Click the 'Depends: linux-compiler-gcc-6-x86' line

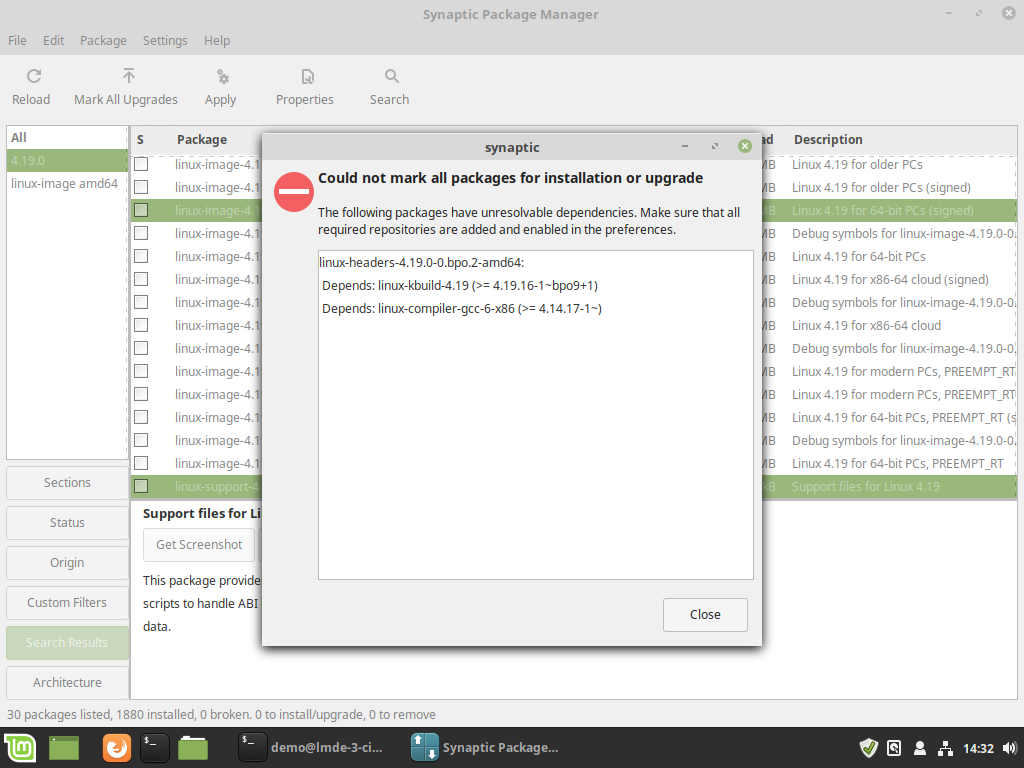point(462,308)
